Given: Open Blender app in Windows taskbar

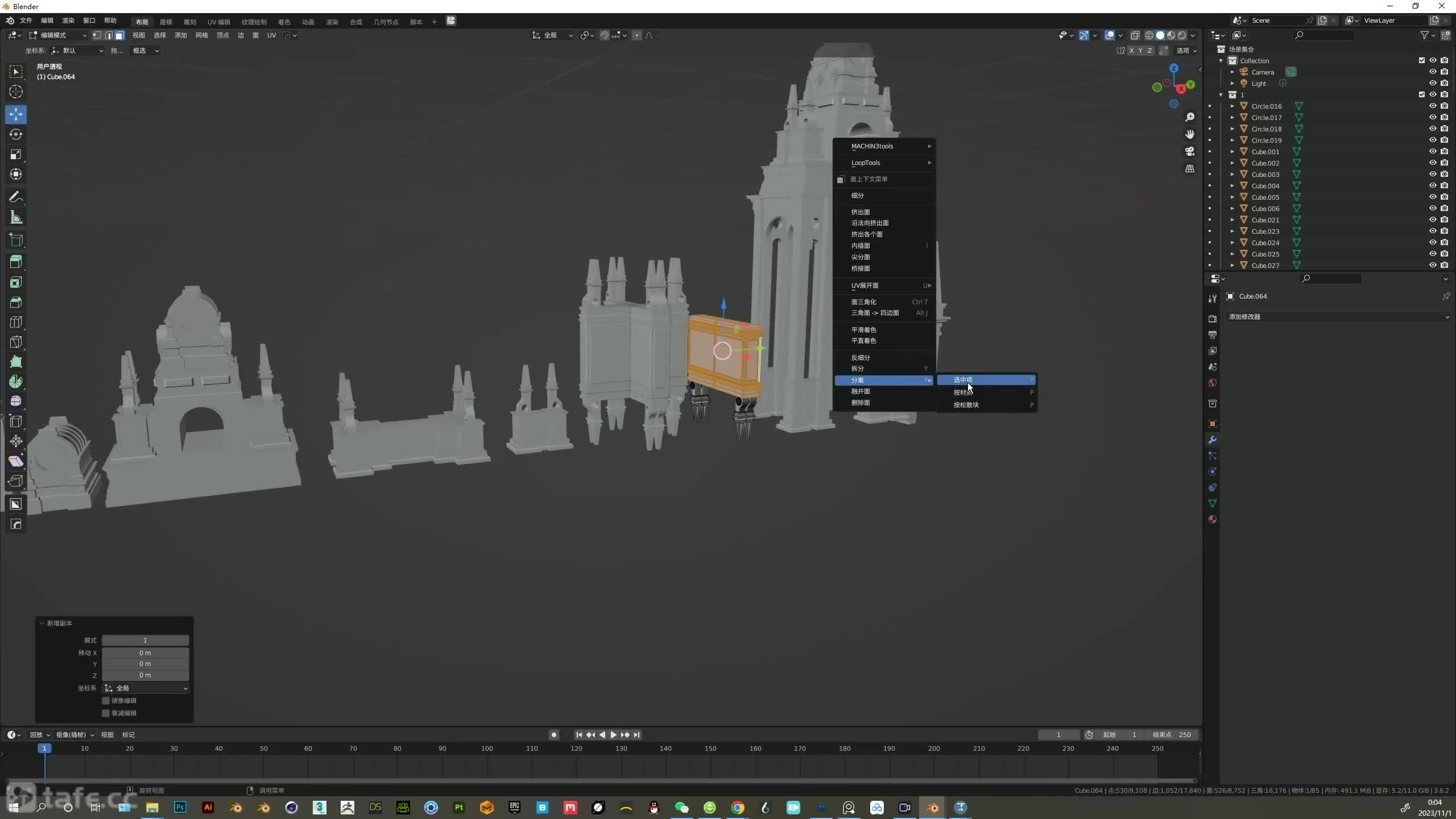Looking at the screenshot, I should [x=933, y=808].
